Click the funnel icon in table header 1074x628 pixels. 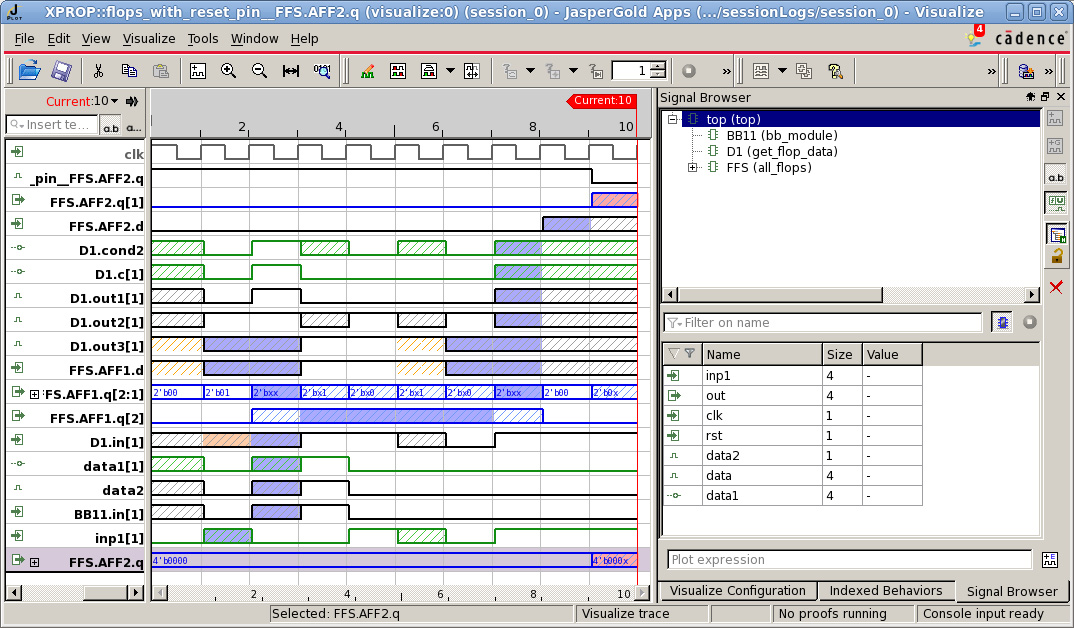coord(690,353)
